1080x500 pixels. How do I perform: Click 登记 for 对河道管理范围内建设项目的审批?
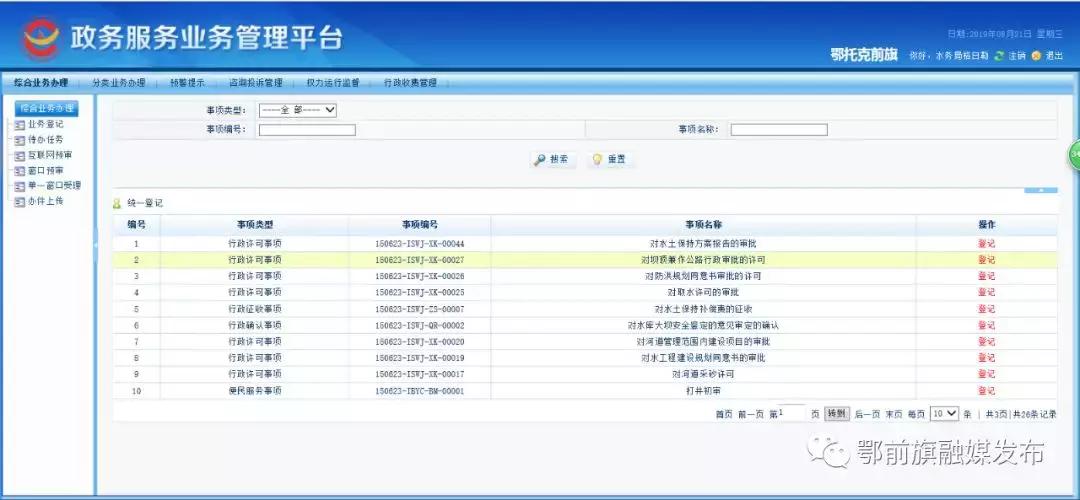986,342
